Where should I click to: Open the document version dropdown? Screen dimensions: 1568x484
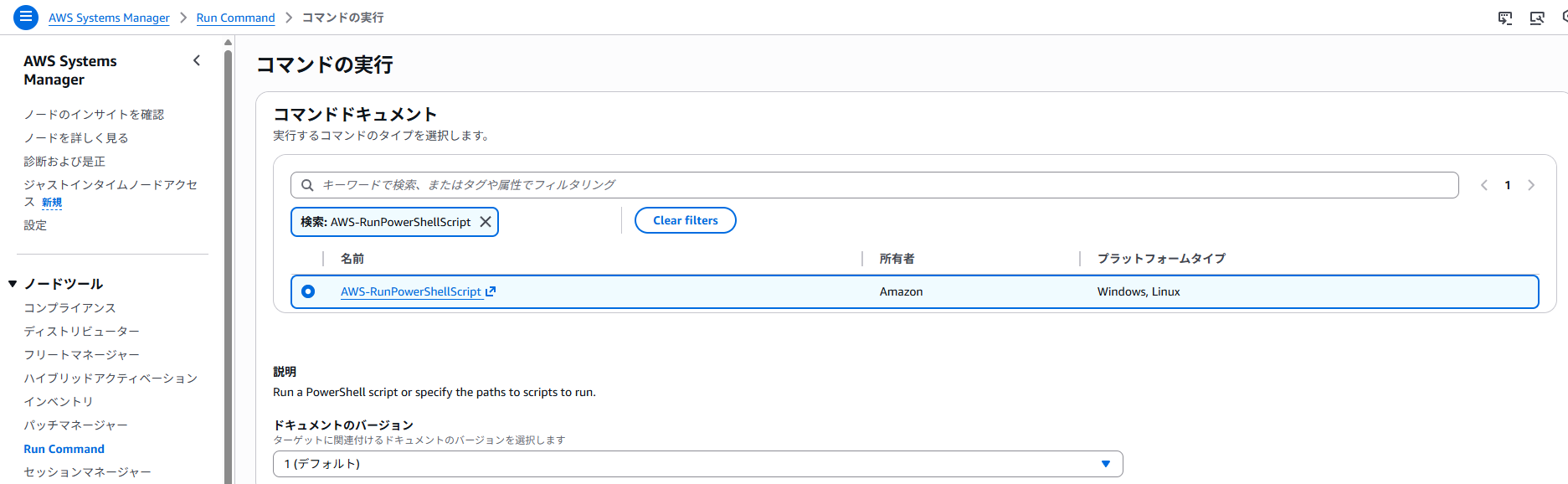(697, 464)
